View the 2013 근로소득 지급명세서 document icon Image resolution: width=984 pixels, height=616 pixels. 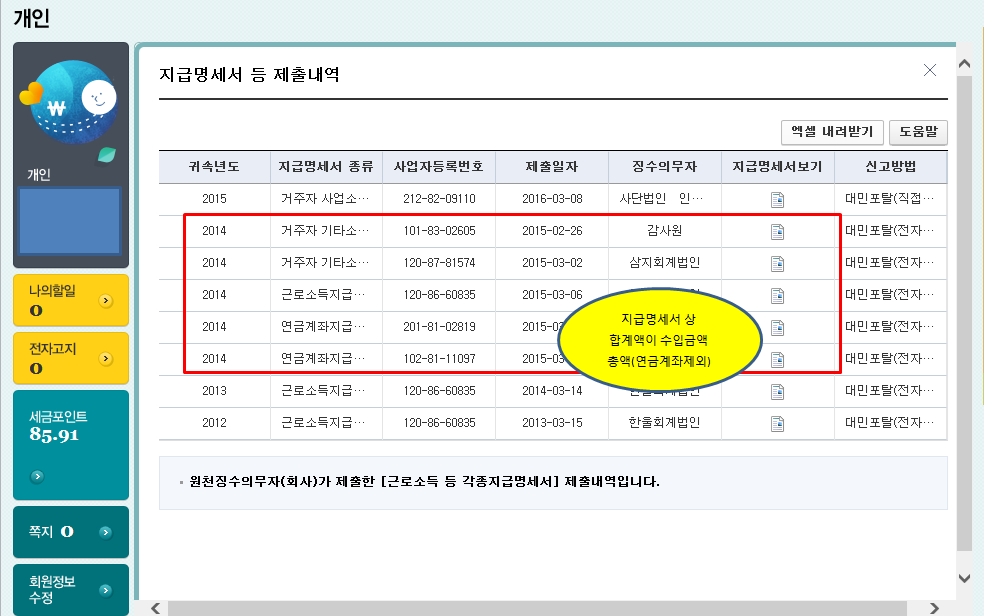point(777,391)
